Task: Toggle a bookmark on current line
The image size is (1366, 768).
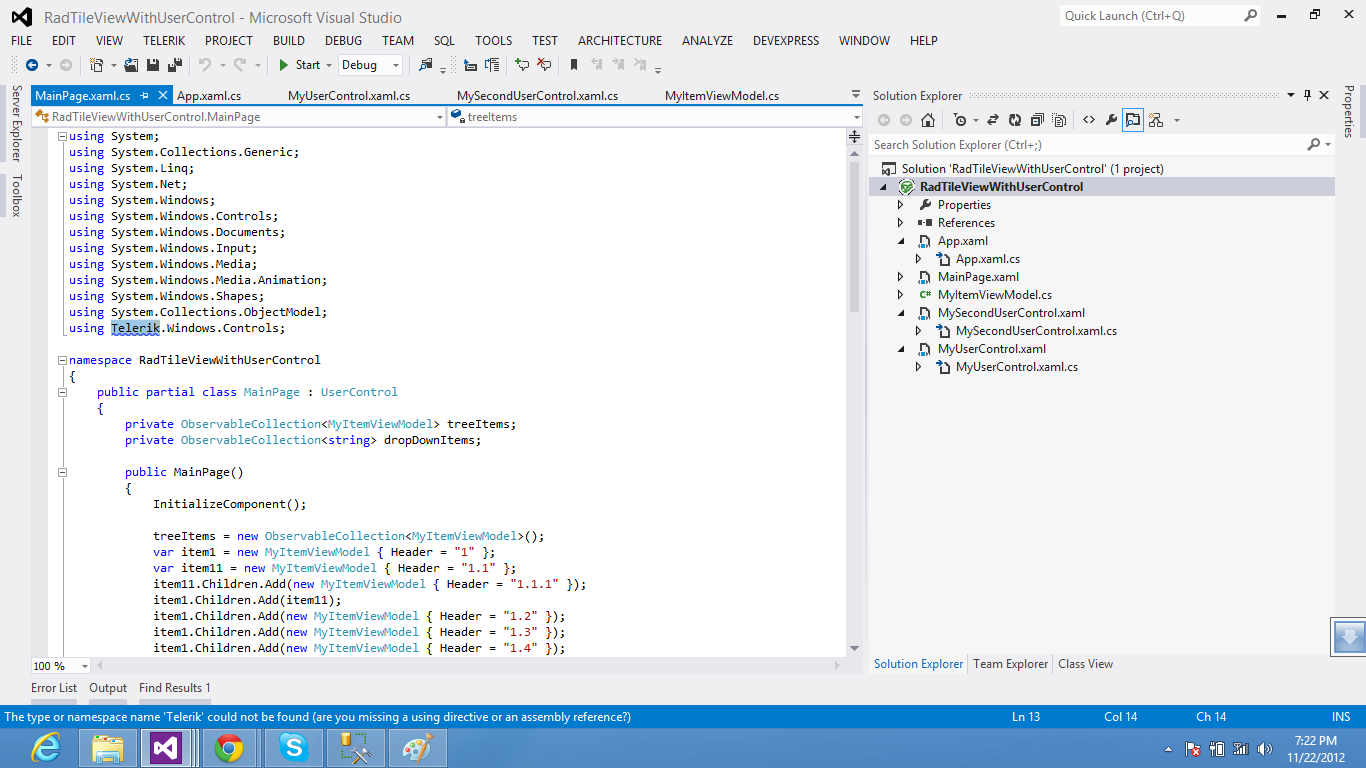Action: tap(574, 65)
